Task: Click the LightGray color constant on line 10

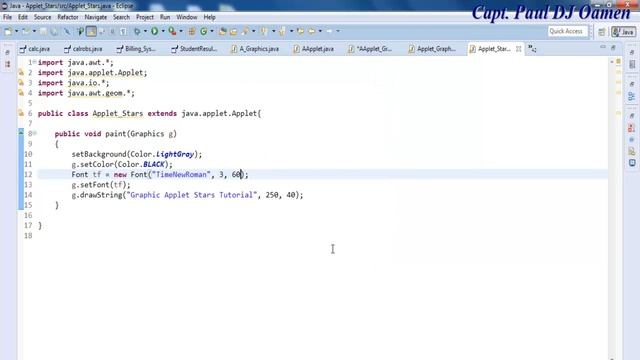Action: (175, 154)
